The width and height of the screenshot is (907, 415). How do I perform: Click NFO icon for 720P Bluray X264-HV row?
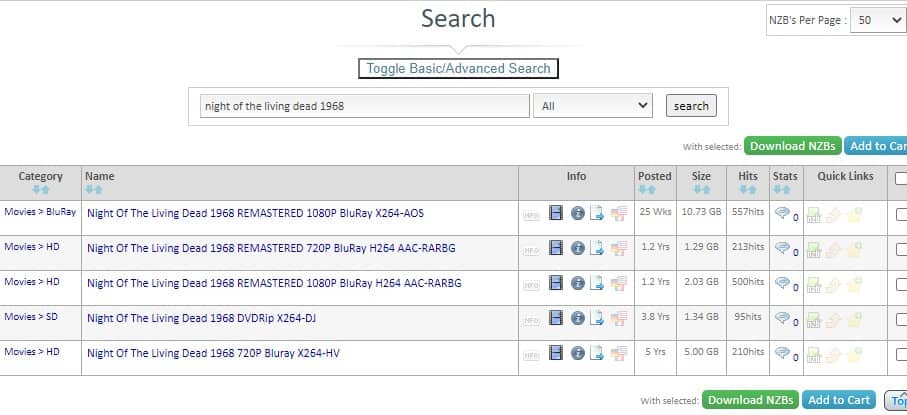coord(531,354)
